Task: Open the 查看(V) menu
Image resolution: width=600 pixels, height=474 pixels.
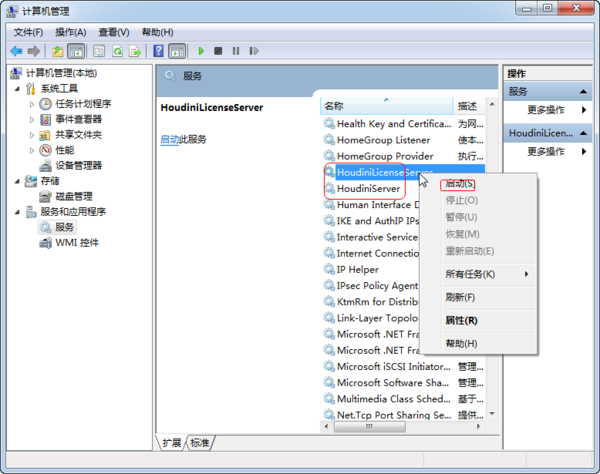Action: pyautogui.click(x=114, y=33)
